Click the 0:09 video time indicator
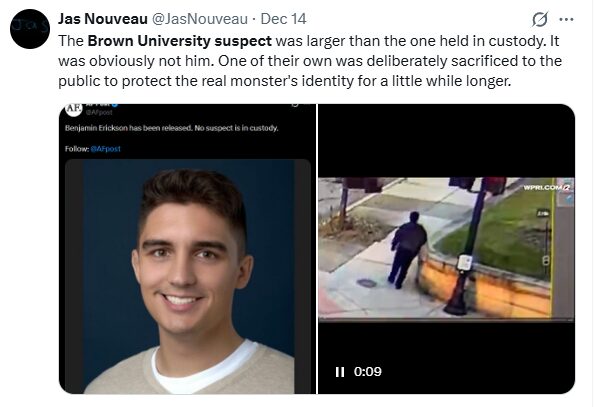This screenshot has width=594, height=407. (367, 372)
